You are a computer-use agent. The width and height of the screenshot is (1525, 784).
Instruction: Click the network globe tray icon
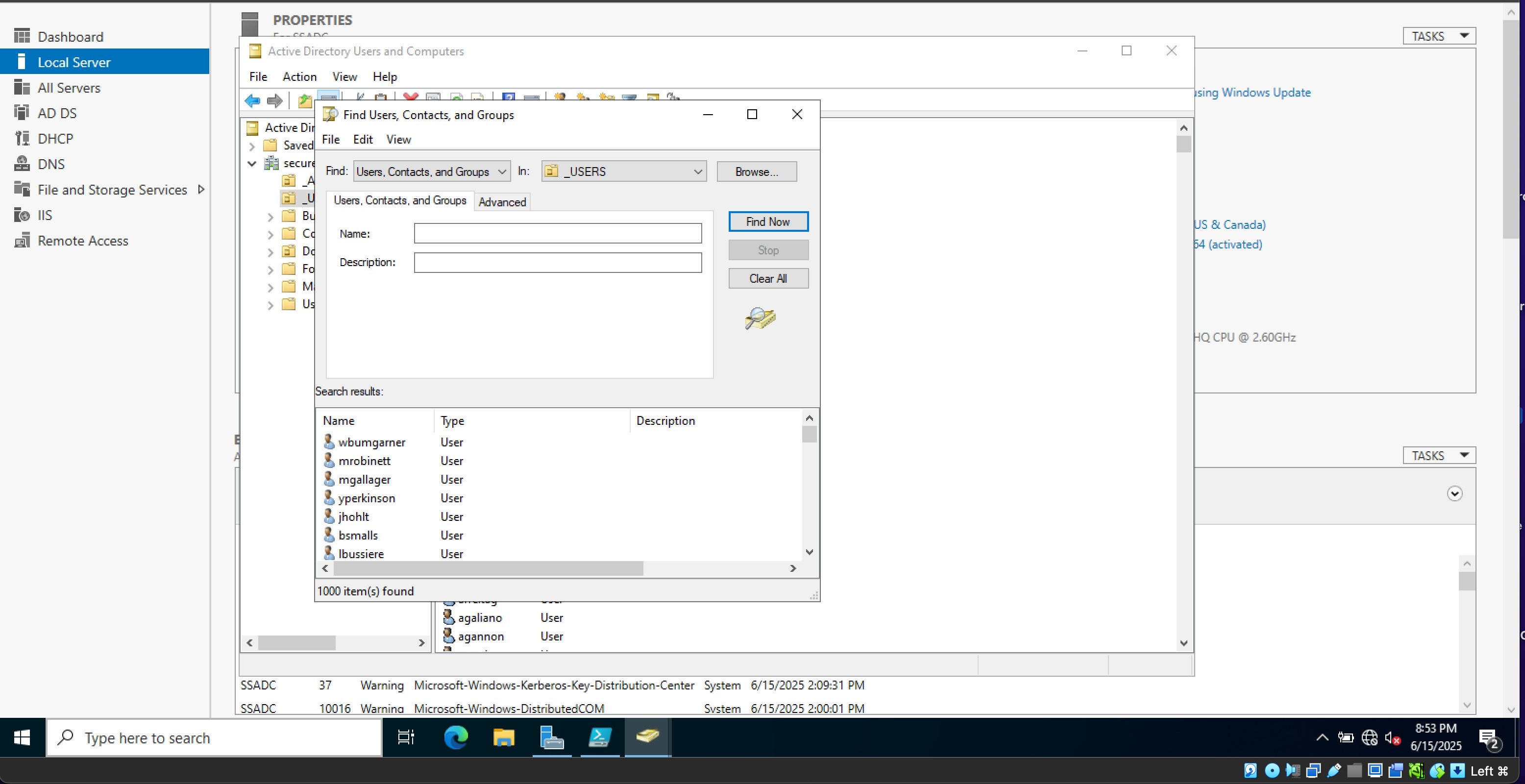1369,738
